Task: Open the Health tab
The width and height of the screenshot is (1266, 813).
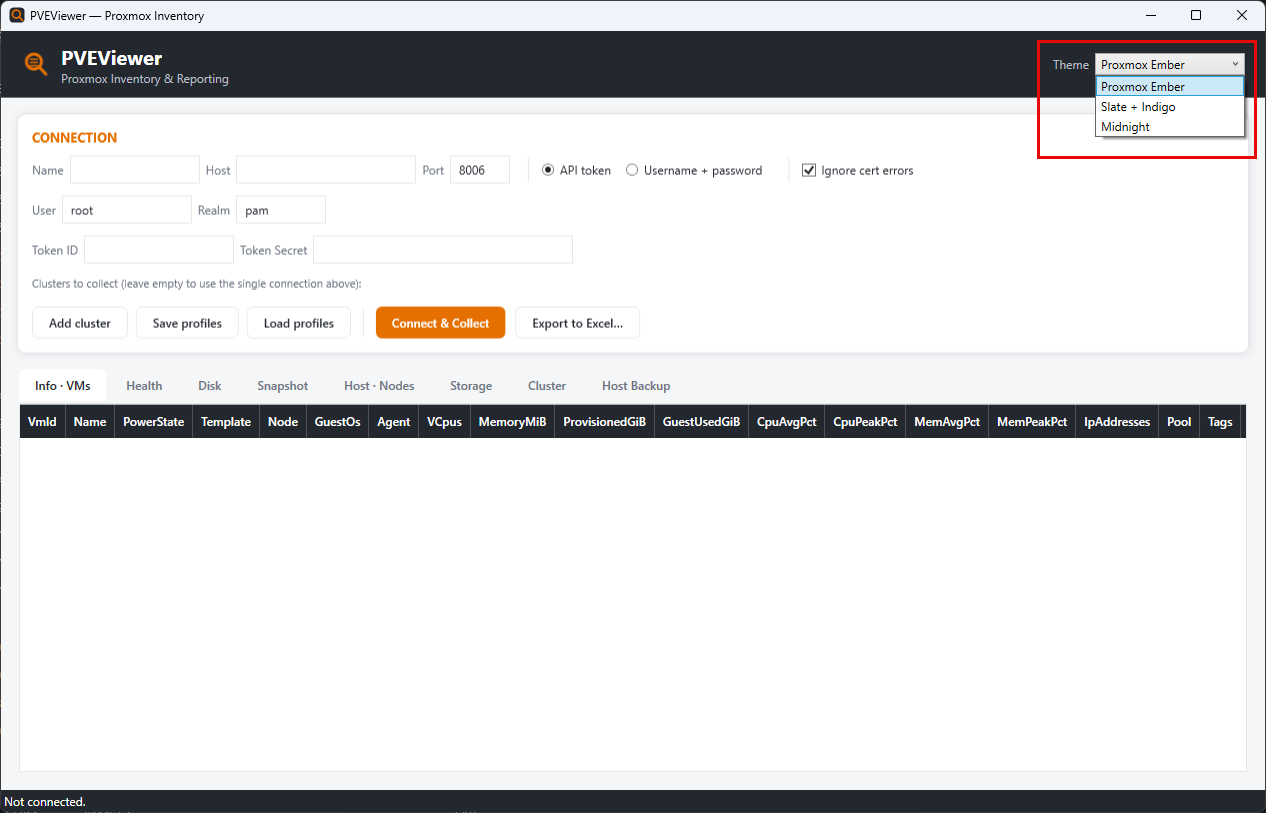Action: (x=144, y=386)
